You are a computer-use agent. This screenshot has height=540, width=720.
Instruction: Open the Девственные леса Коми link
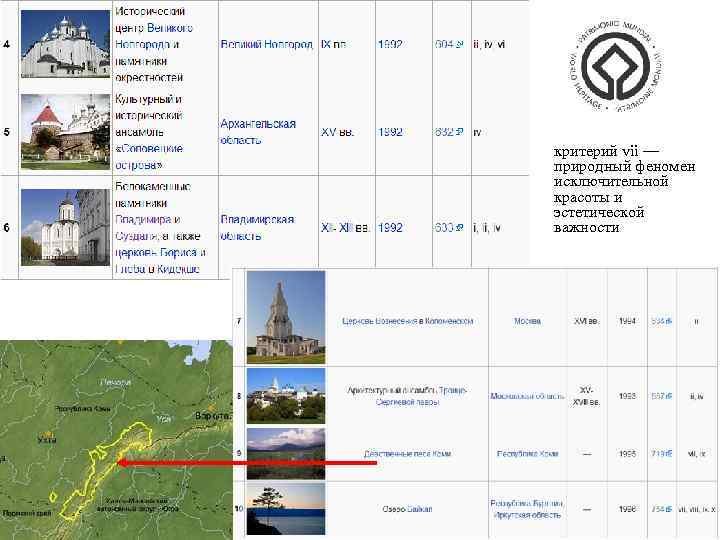click(x=407, y=454)
